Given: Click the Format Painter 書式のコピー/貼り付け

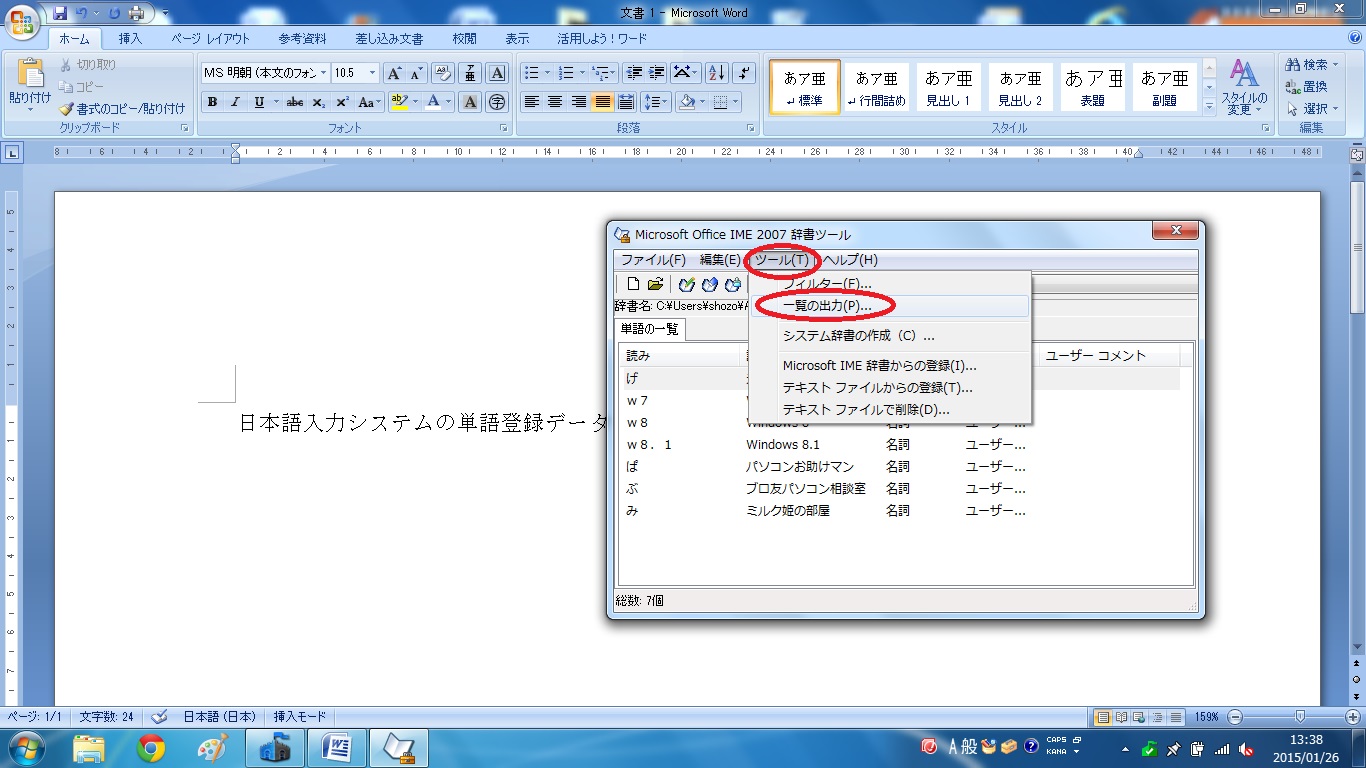Looking at the screenshot, I should point(123,108).
